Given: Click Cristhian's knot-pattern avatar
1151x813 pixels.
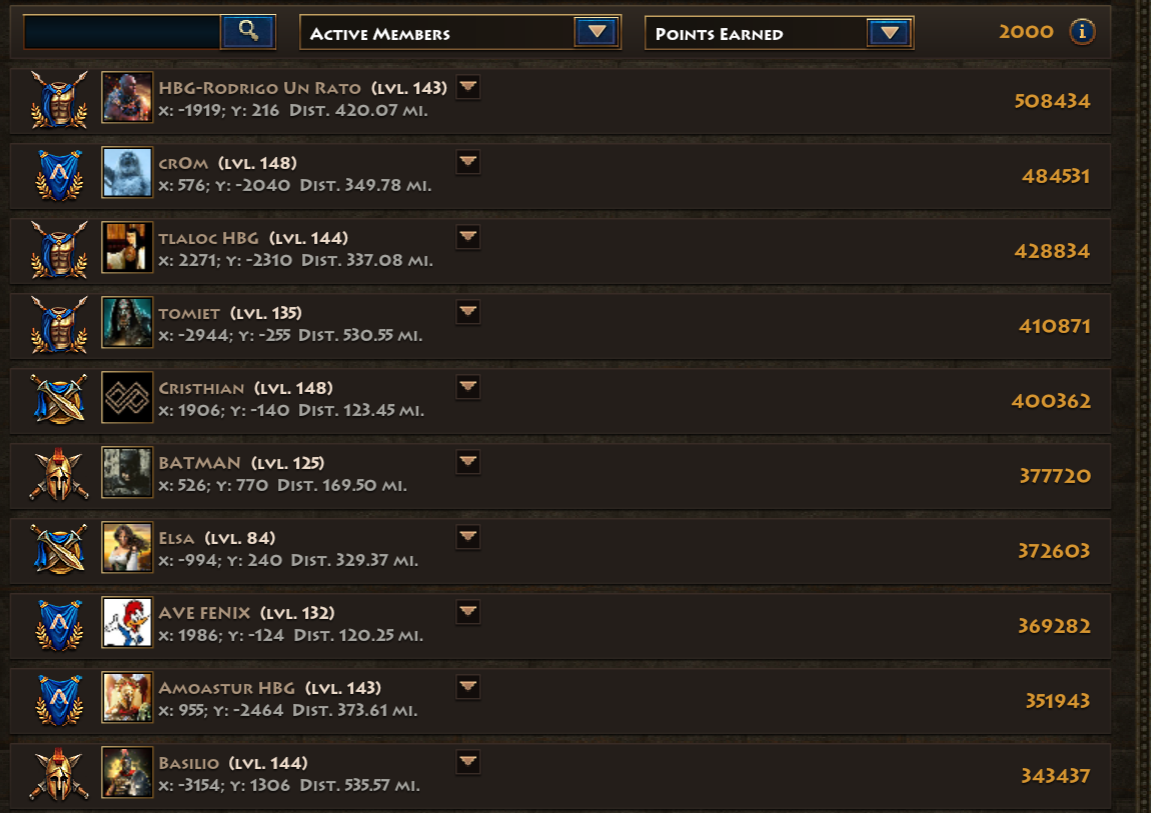Looking at the screenshot, I should [x=127, y=398].
